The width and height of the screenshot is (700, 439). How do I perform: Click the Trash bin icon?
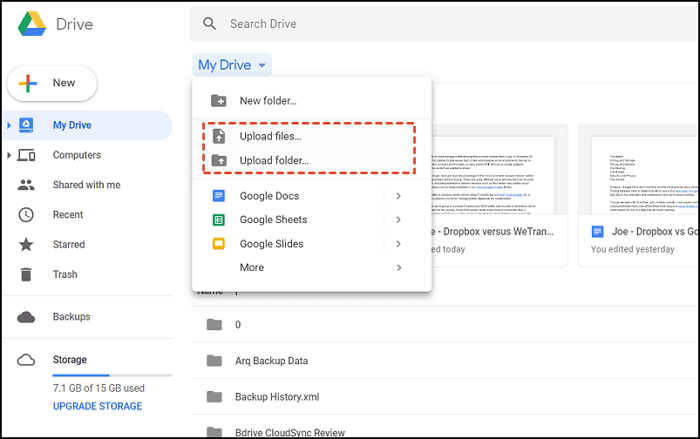click(x=26, y=274)
